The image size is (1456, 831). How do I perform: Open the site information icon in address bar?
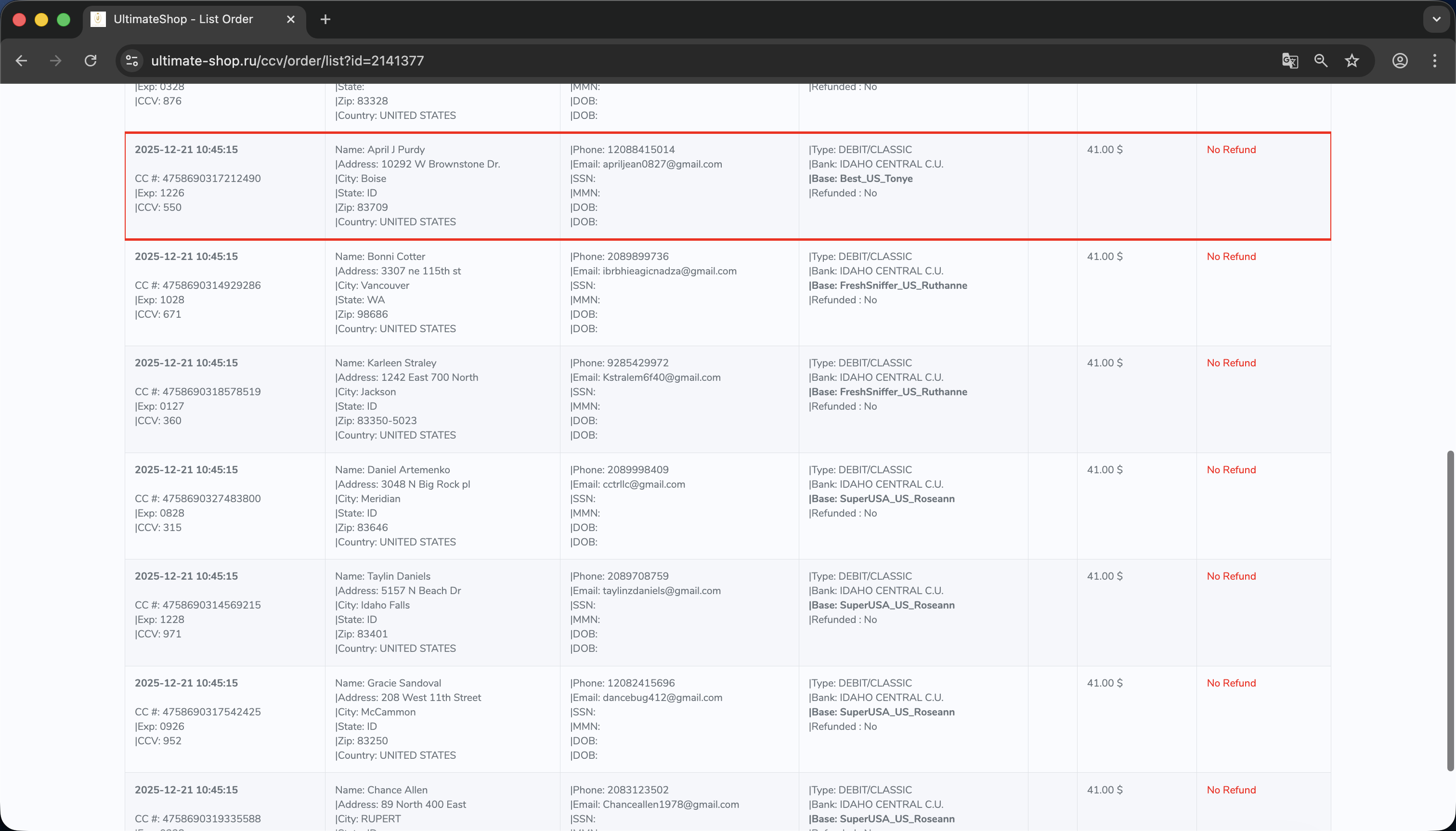coord(132,61)
